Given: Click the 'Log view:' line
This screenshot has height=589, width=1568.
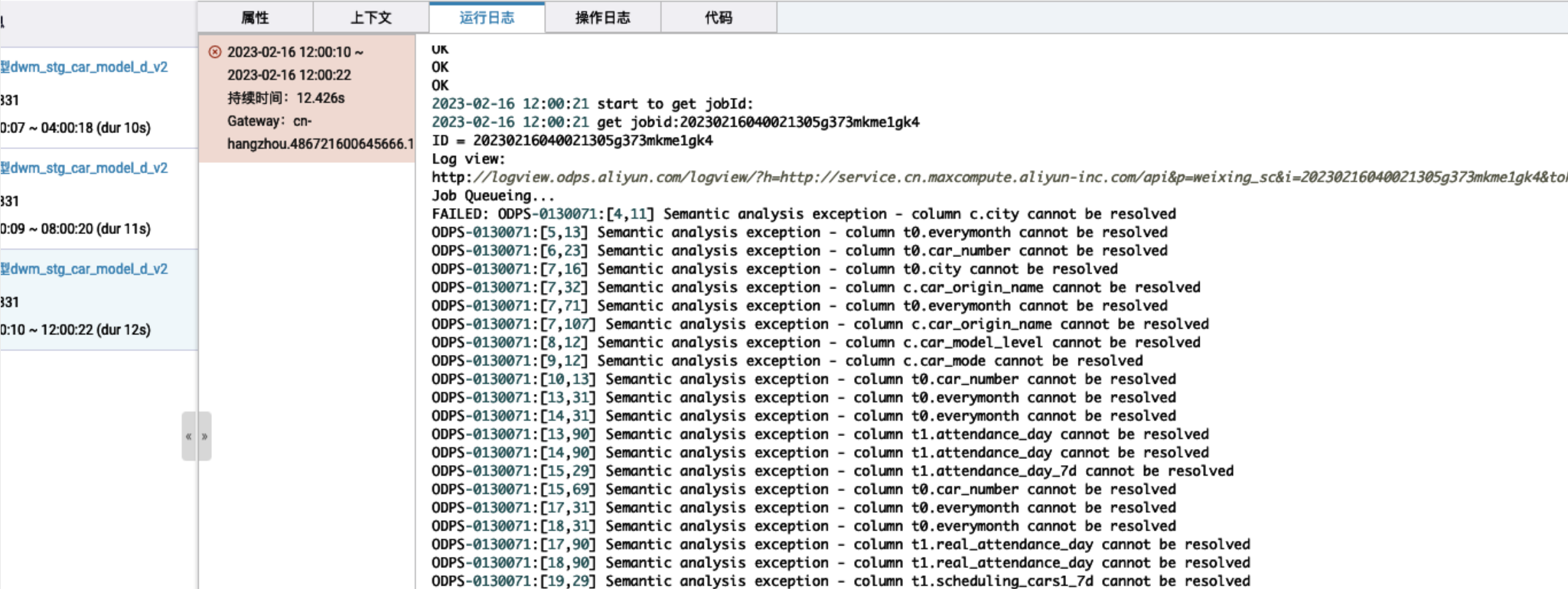Looking at the screenshot, I should pos(468,159).
